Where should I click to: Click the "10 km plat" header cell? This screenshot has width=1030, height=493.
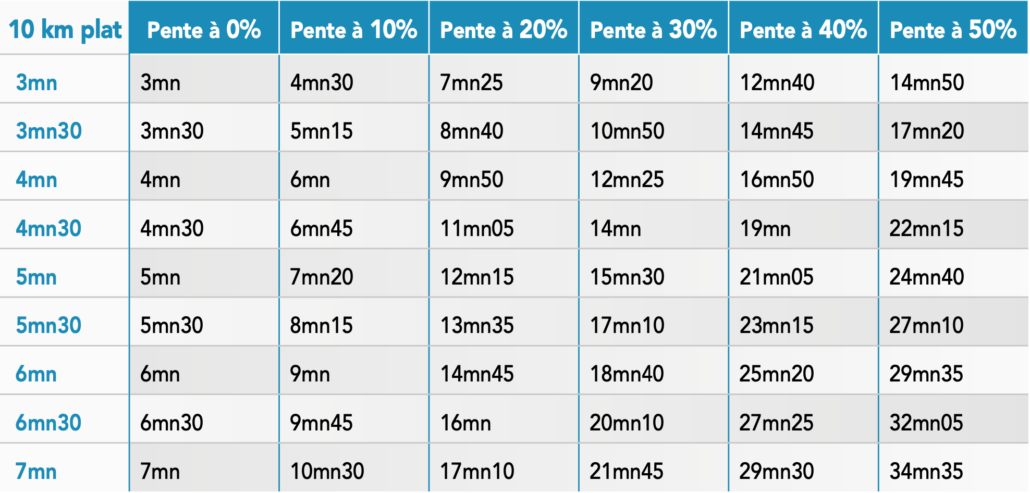tap(65, 30)
